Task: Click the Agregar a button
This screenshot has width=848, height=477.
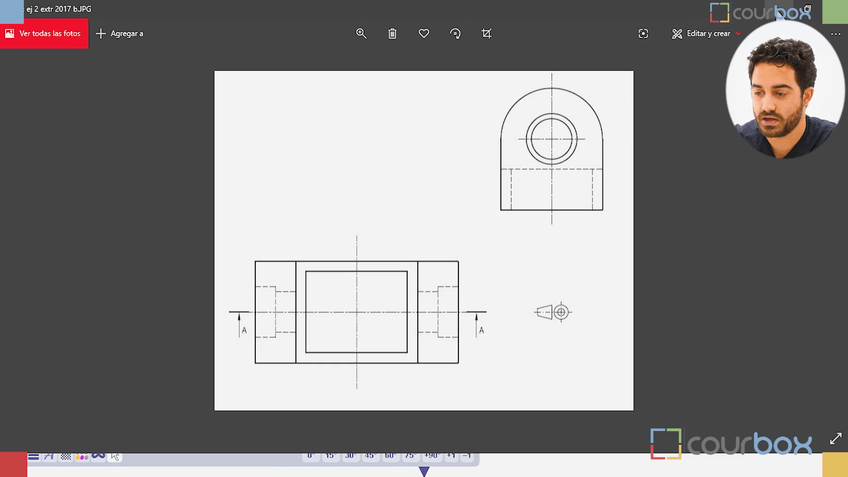Action: point(126,33)
